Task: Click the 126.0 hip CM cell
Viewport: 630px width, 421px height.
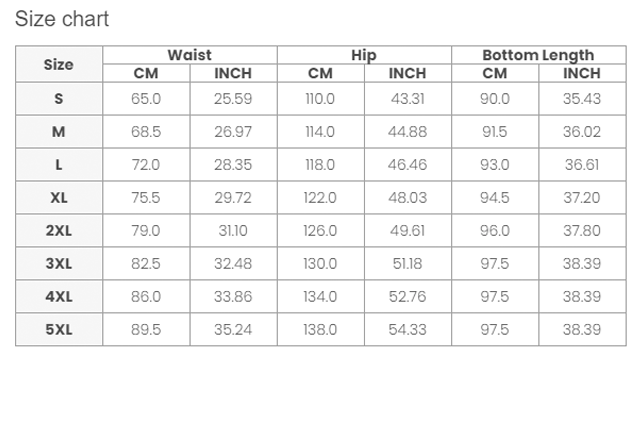Action: click(x=320, y=230)
